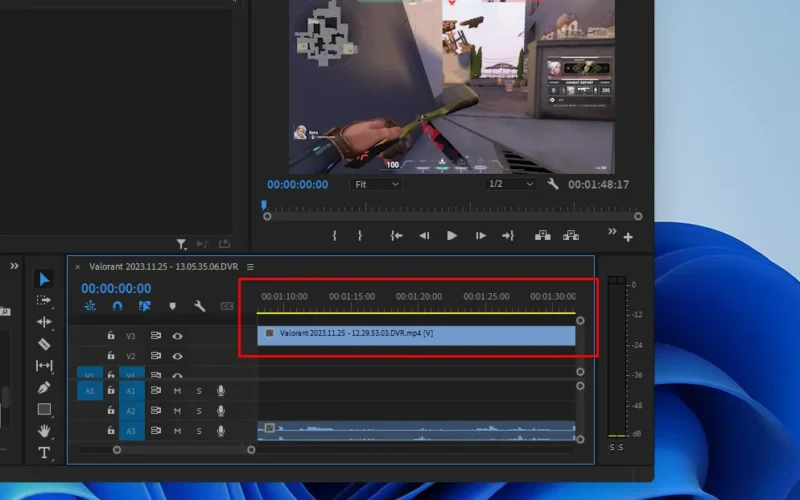Open the sequence panel hamburger menu
800x500 pixels.
(250, 267)
